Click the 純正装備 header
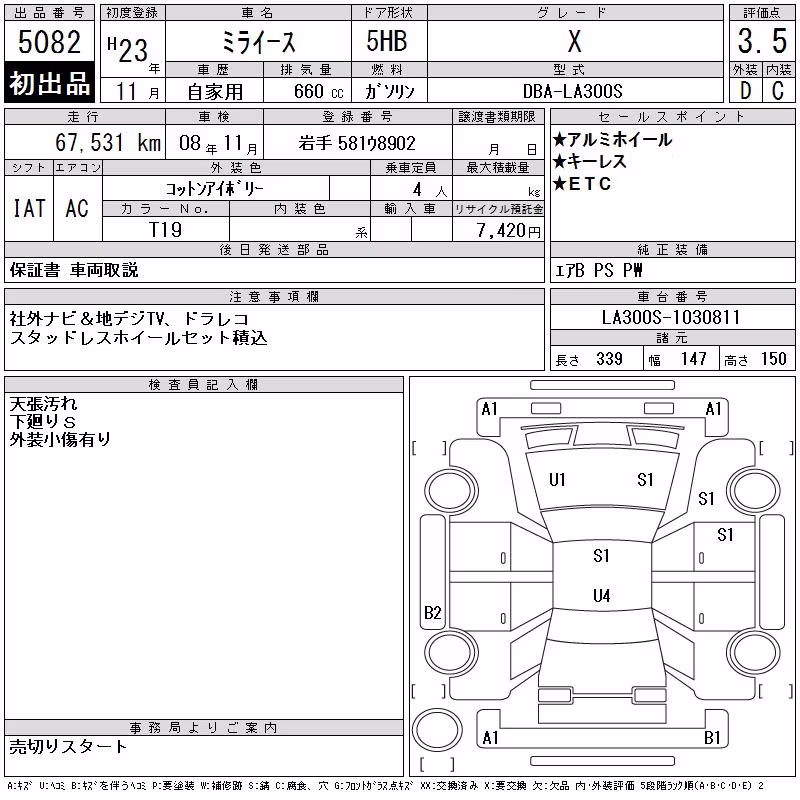 (x=672, y=249)
